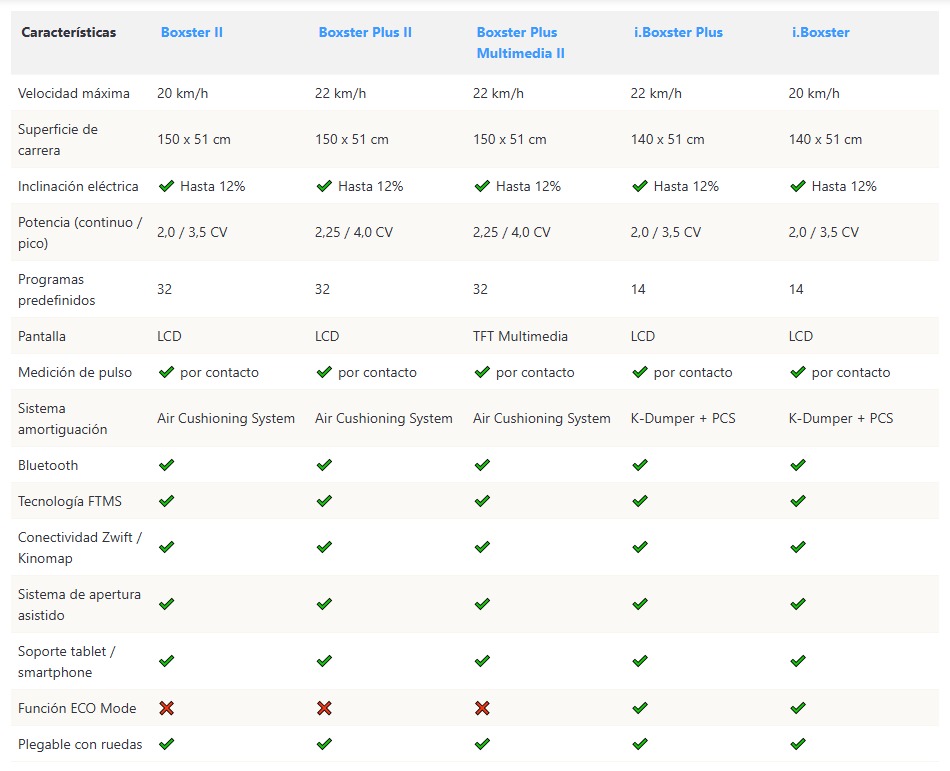
Task: Open the Boxster II product link
Action: click(x=191, y=32)
